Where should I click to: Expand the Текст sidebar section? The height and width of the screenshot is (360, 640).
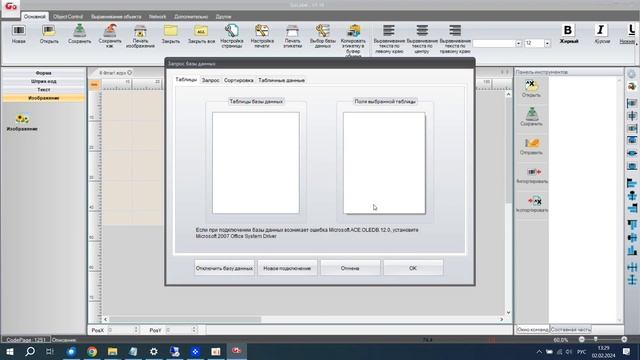tap(43, 89)
